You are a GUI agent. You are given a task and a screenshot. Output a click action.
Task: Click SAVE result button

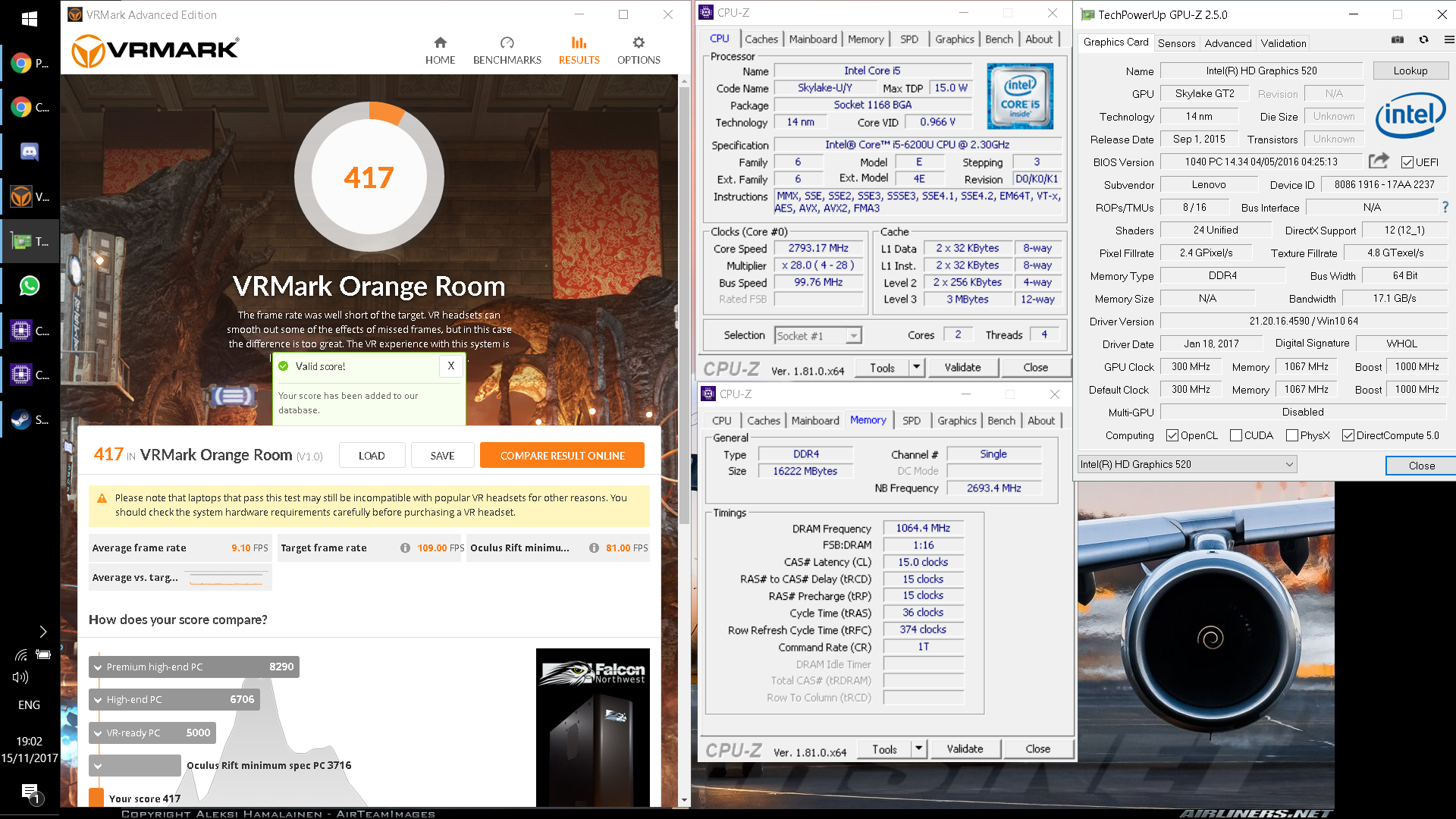[442, 456]
